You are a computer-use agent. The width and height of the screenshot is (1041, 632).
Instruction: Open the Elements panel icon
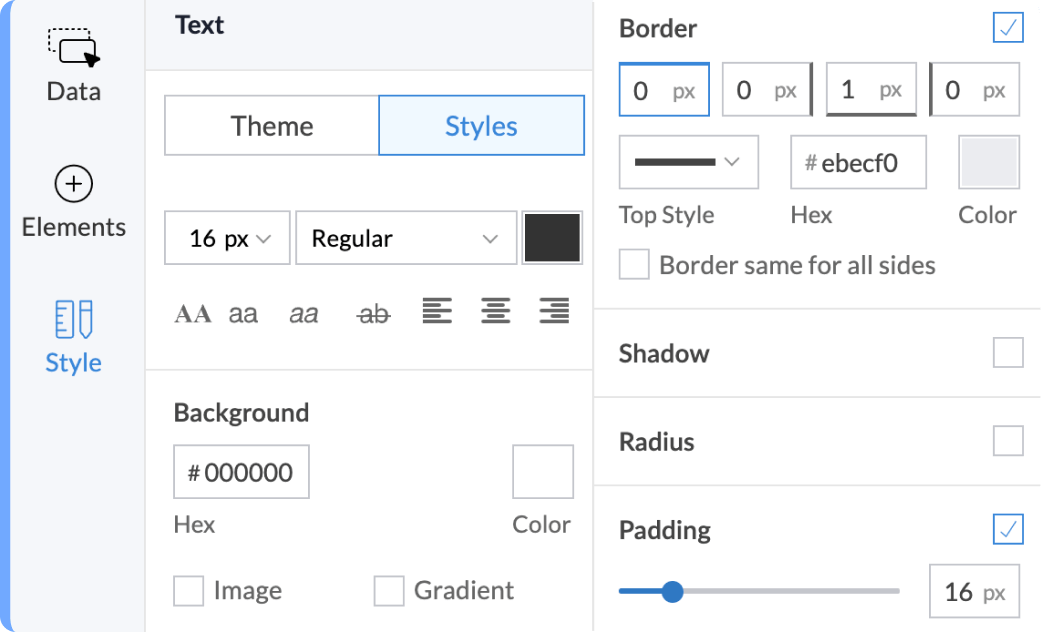pyautogui.click(x=74, y=185)
